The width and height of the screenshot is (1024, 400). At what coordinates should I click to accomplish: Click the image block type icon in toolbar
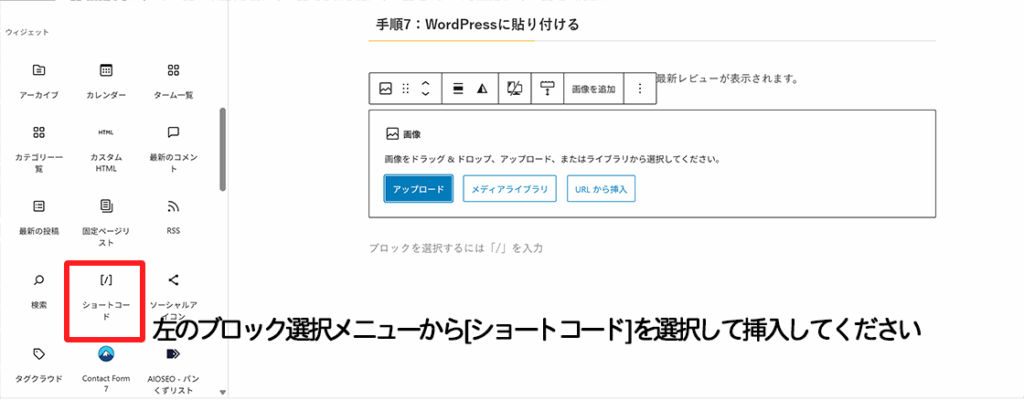[386, 89]
